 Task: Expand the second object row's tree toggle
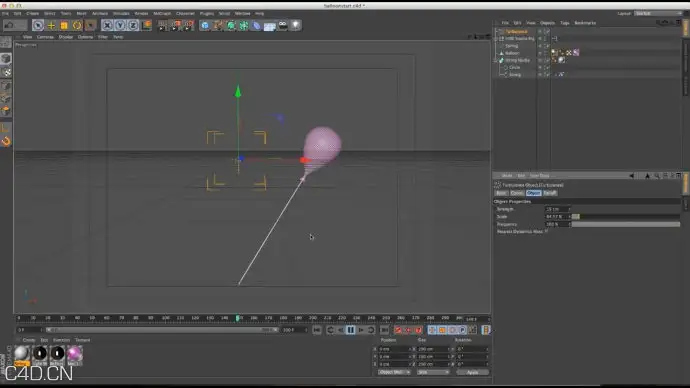click(496, 39)
